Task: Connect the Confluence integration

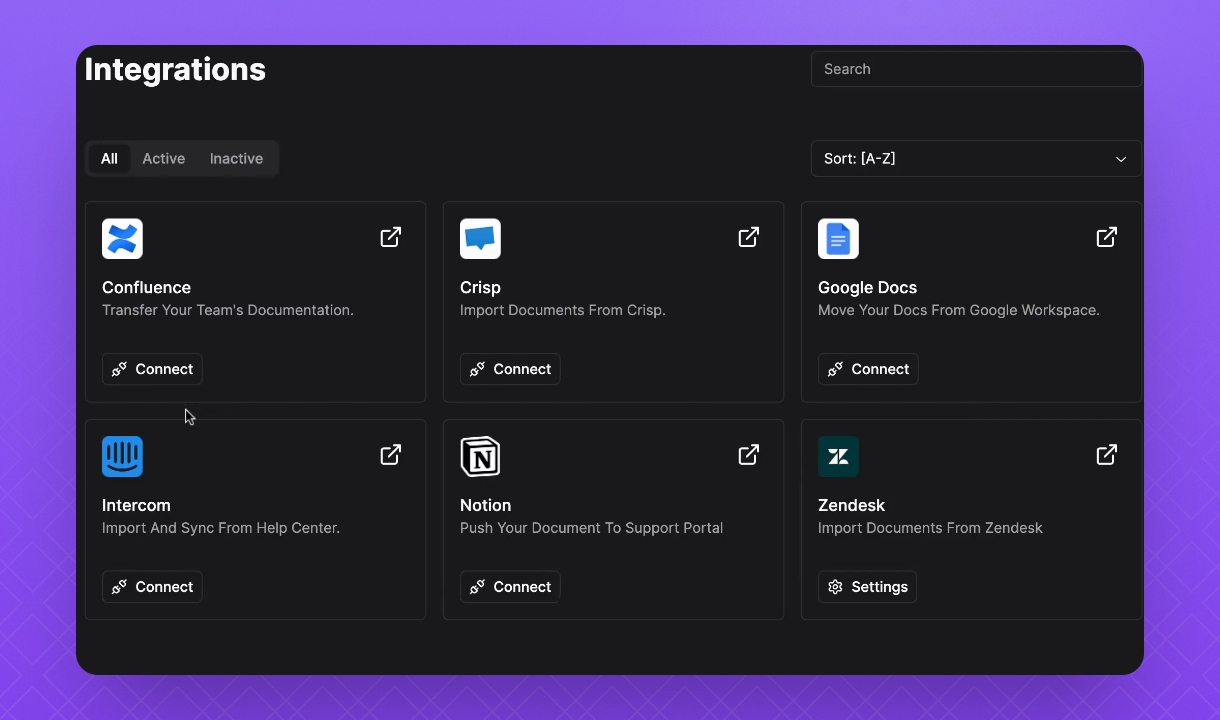Action: pyautogui.click(x=152, y=369)
